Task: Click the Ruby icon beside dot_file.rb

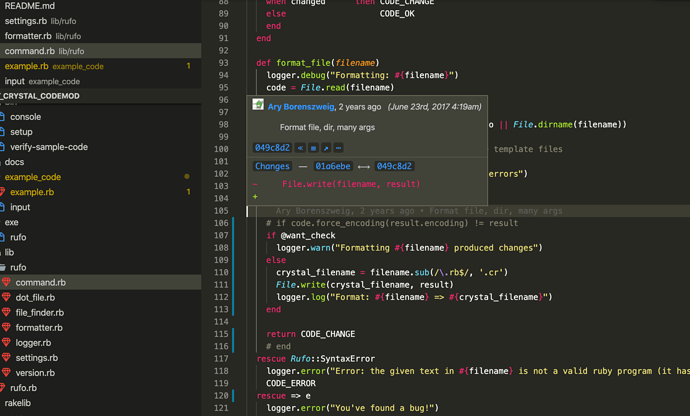Action: click(6, 298)
